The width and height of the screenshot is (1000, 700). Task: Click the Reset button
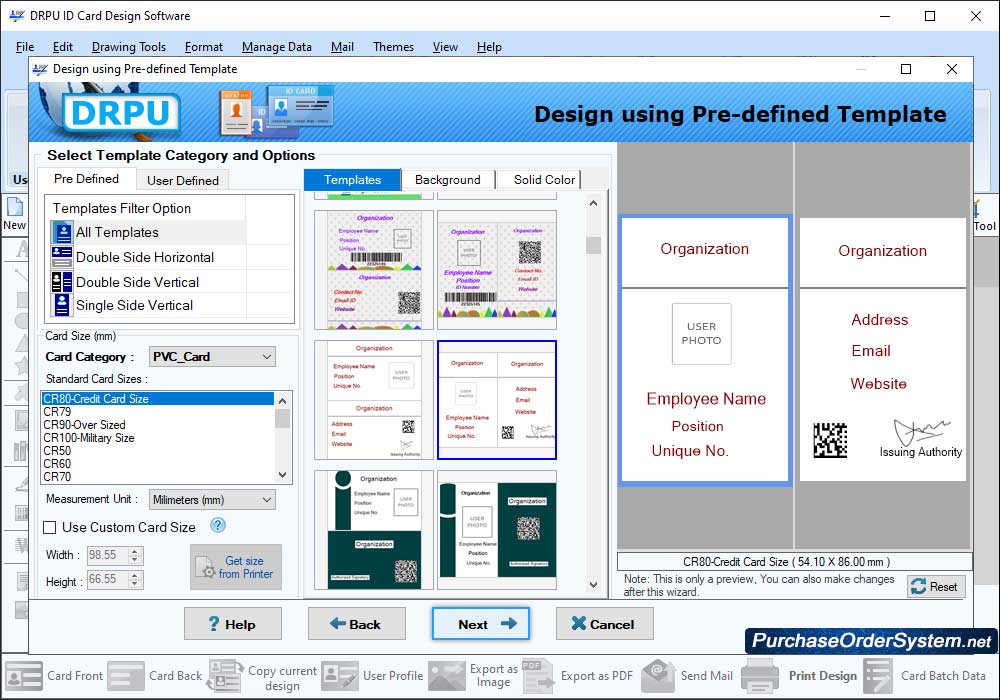click(936, 587)
